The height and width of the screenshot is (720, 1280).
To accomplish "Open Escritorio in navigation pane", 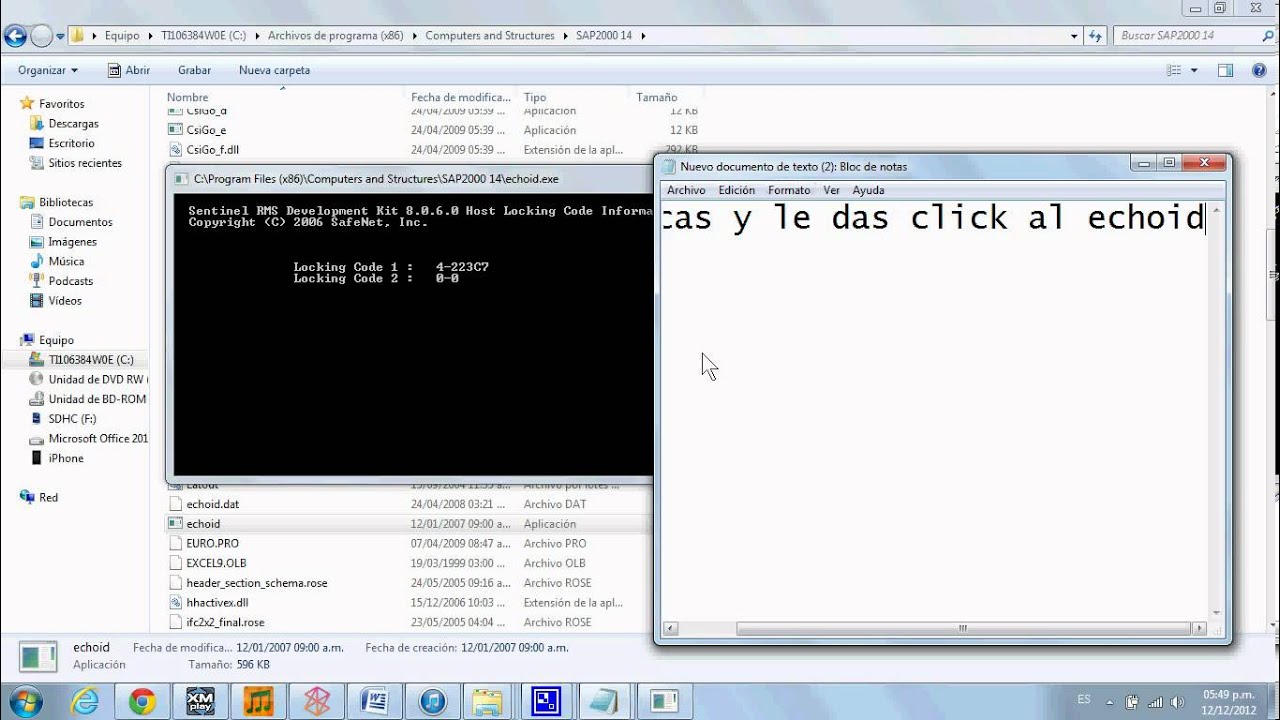I will (x=72, y=143).
